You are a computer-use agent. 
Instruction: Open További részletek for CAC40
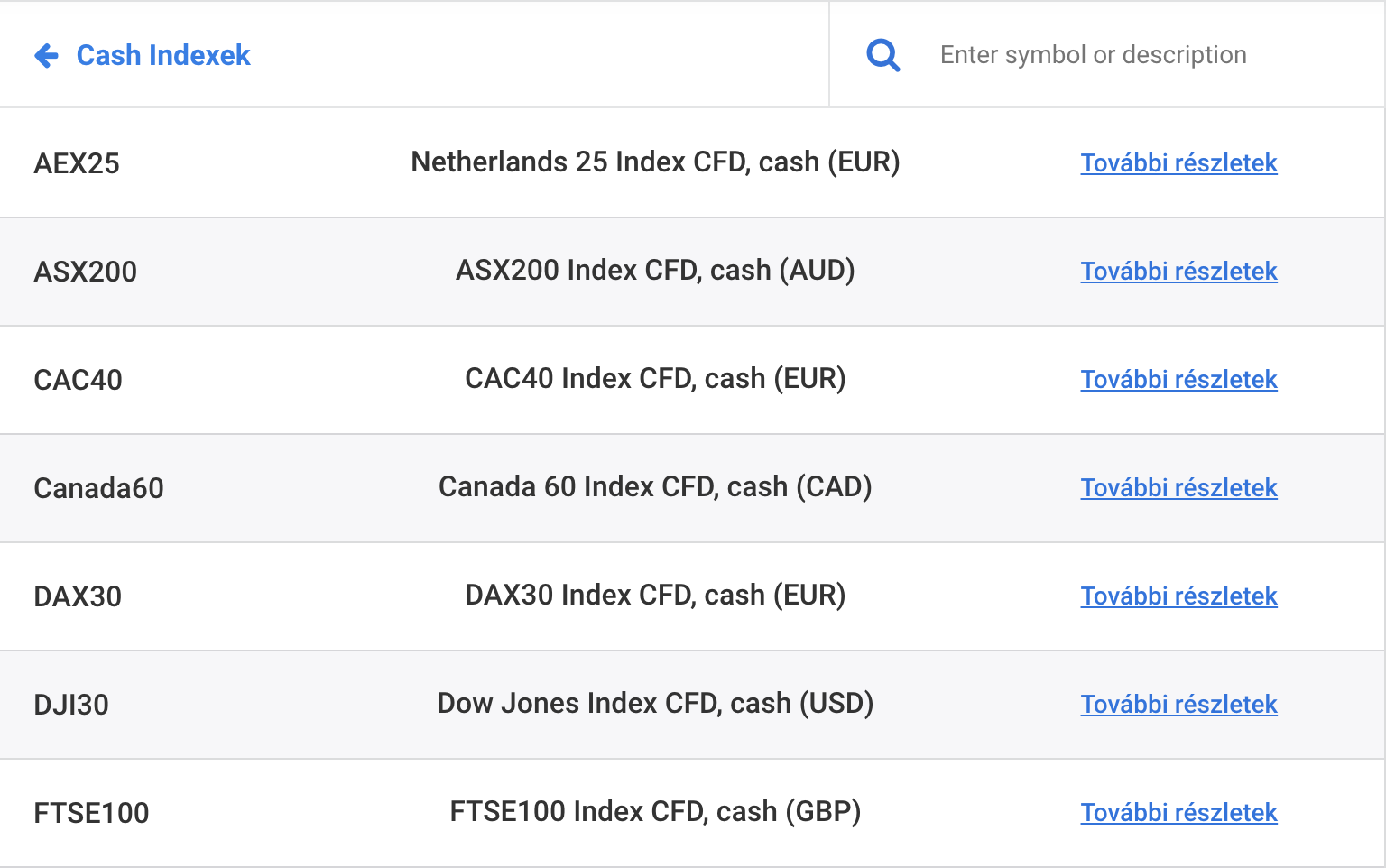(x=1178, y=380)
